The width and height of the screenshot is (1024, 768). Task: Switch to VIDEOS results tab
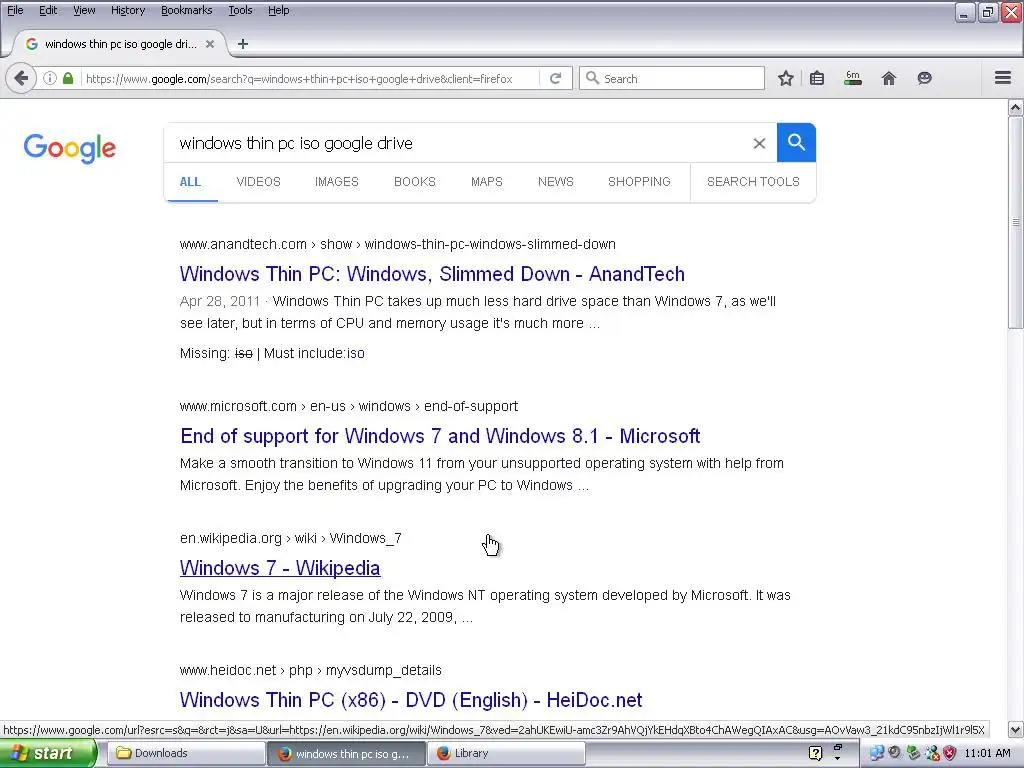click(x=259, y=182)
